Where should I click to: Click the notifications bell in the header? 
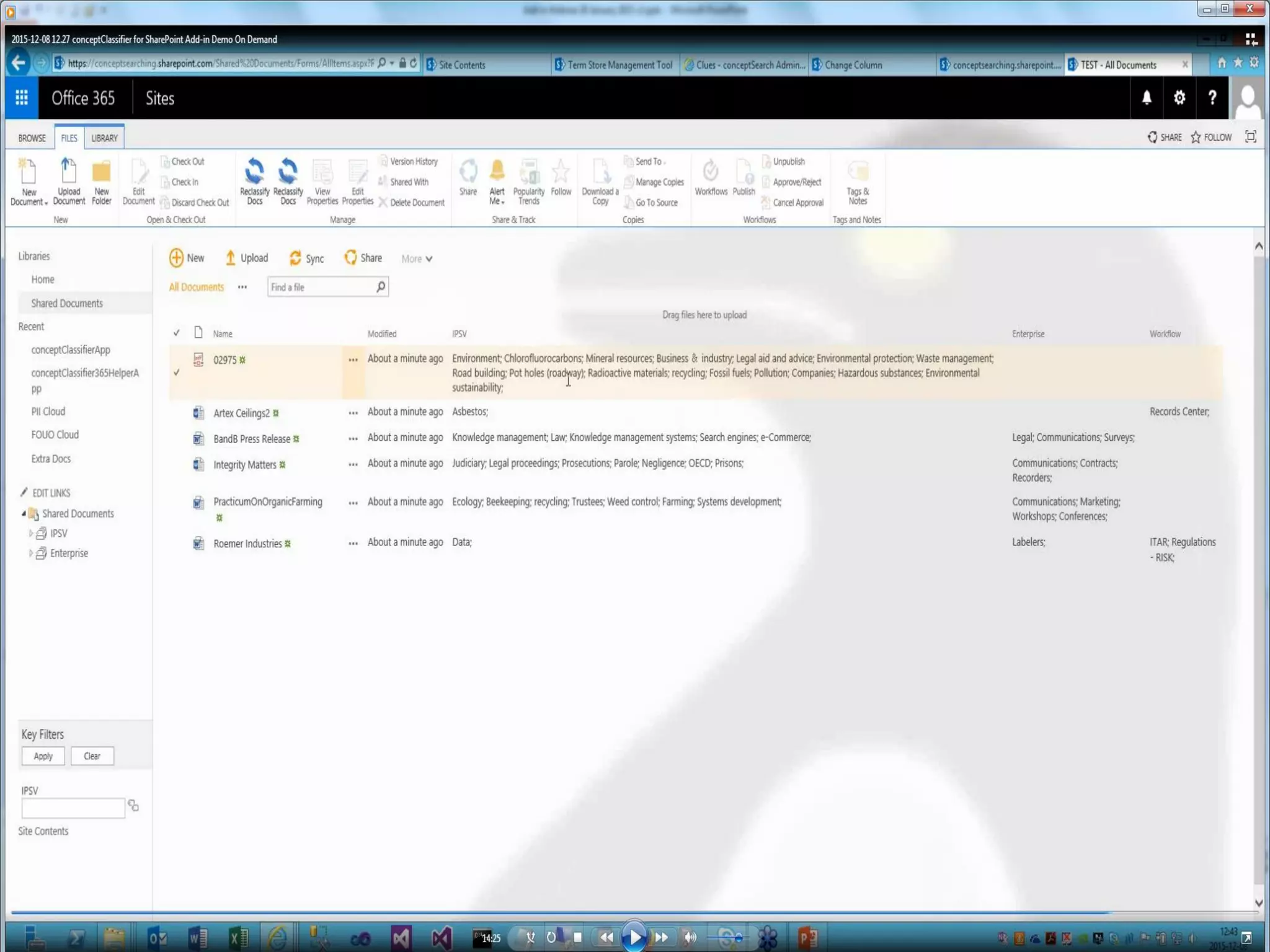[x=1147, y=97]
